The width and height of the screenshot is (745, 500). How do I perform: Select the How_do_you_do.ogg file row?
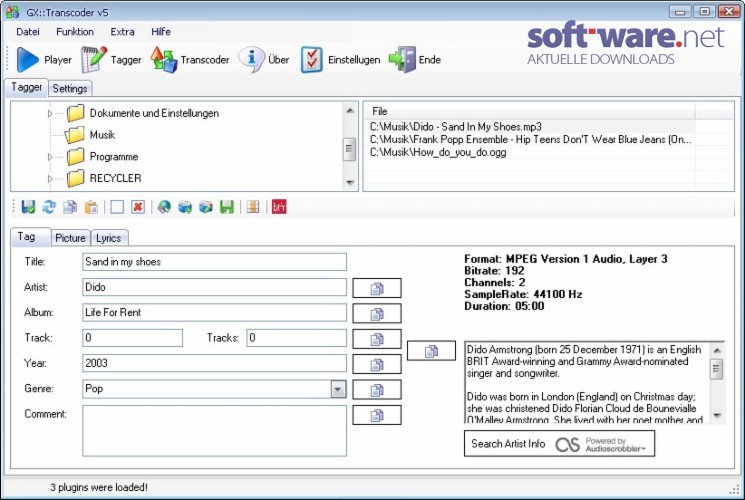[x=532, y=153]
